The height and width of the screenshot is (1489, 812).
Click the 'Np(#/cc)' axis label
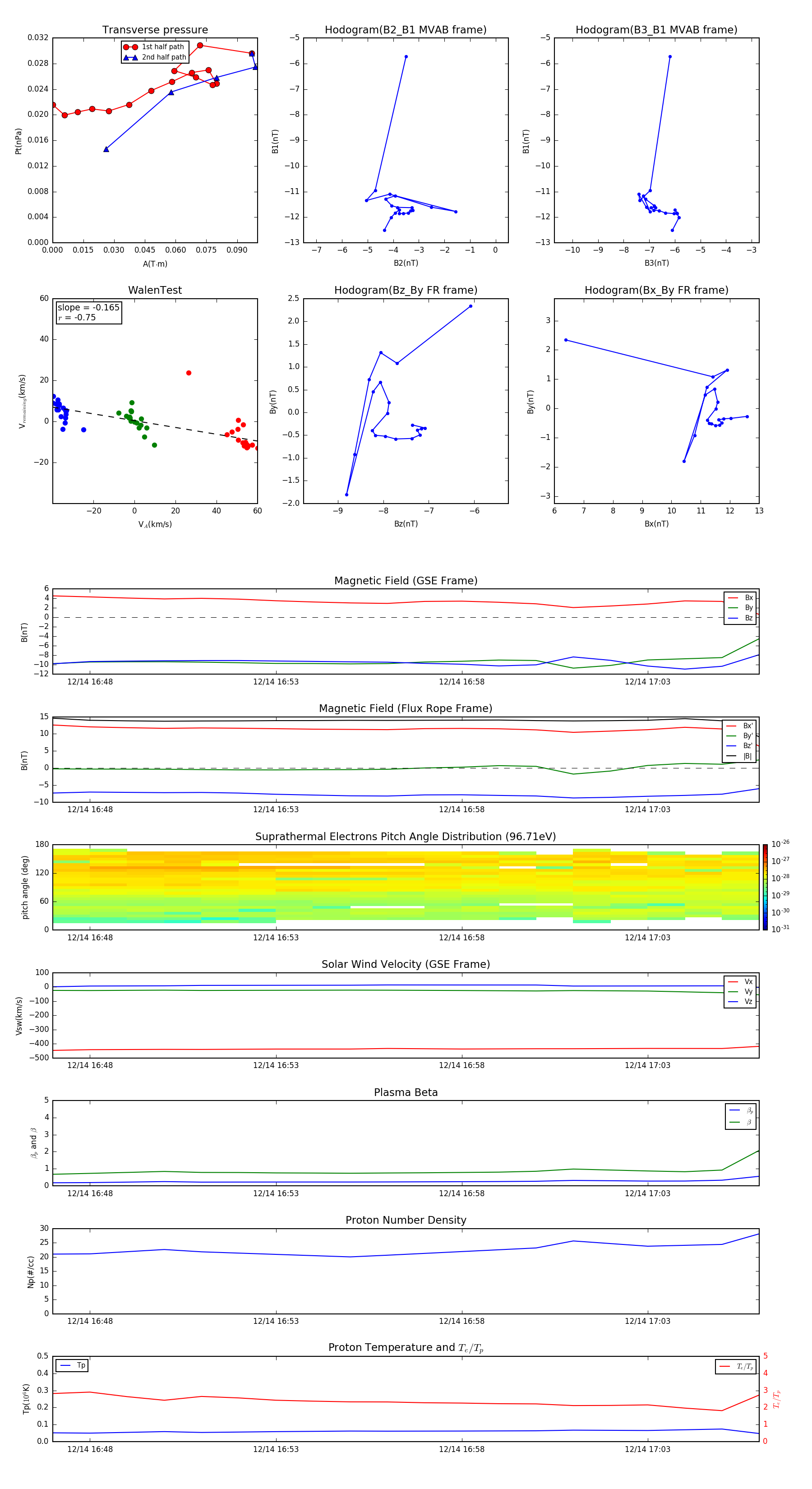coord(31,1272)
